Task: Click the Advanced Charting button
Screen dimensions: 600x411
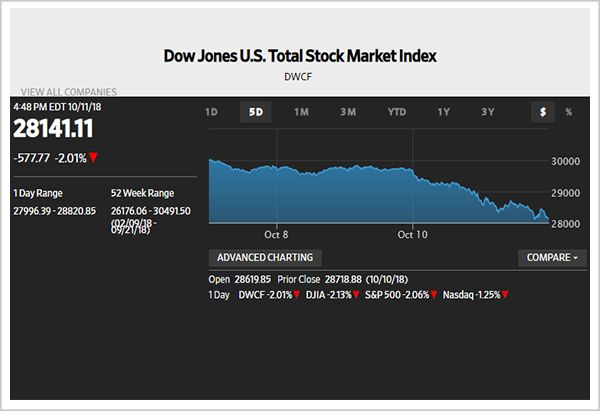Action: point(265,257)
